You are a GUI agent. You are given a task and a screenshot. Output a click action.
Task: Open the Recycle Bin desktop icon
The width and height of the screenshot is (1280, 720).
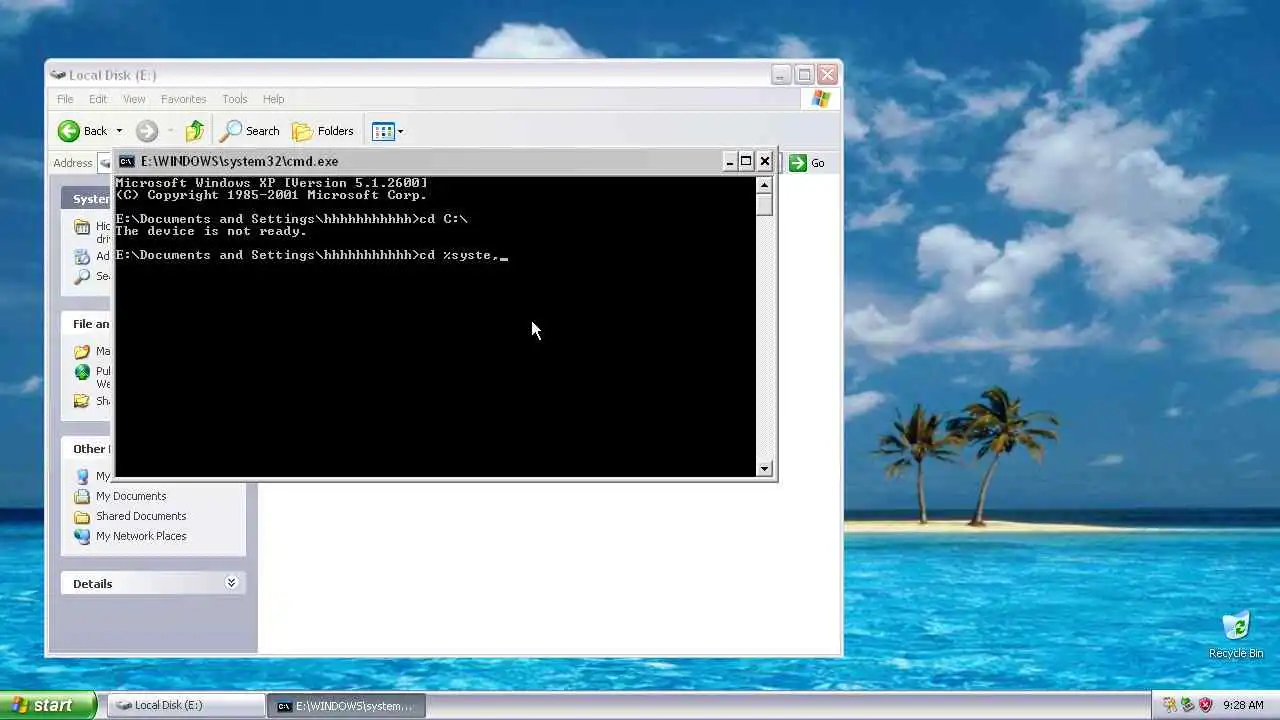pyautogui.click(x=1236, y=633)
